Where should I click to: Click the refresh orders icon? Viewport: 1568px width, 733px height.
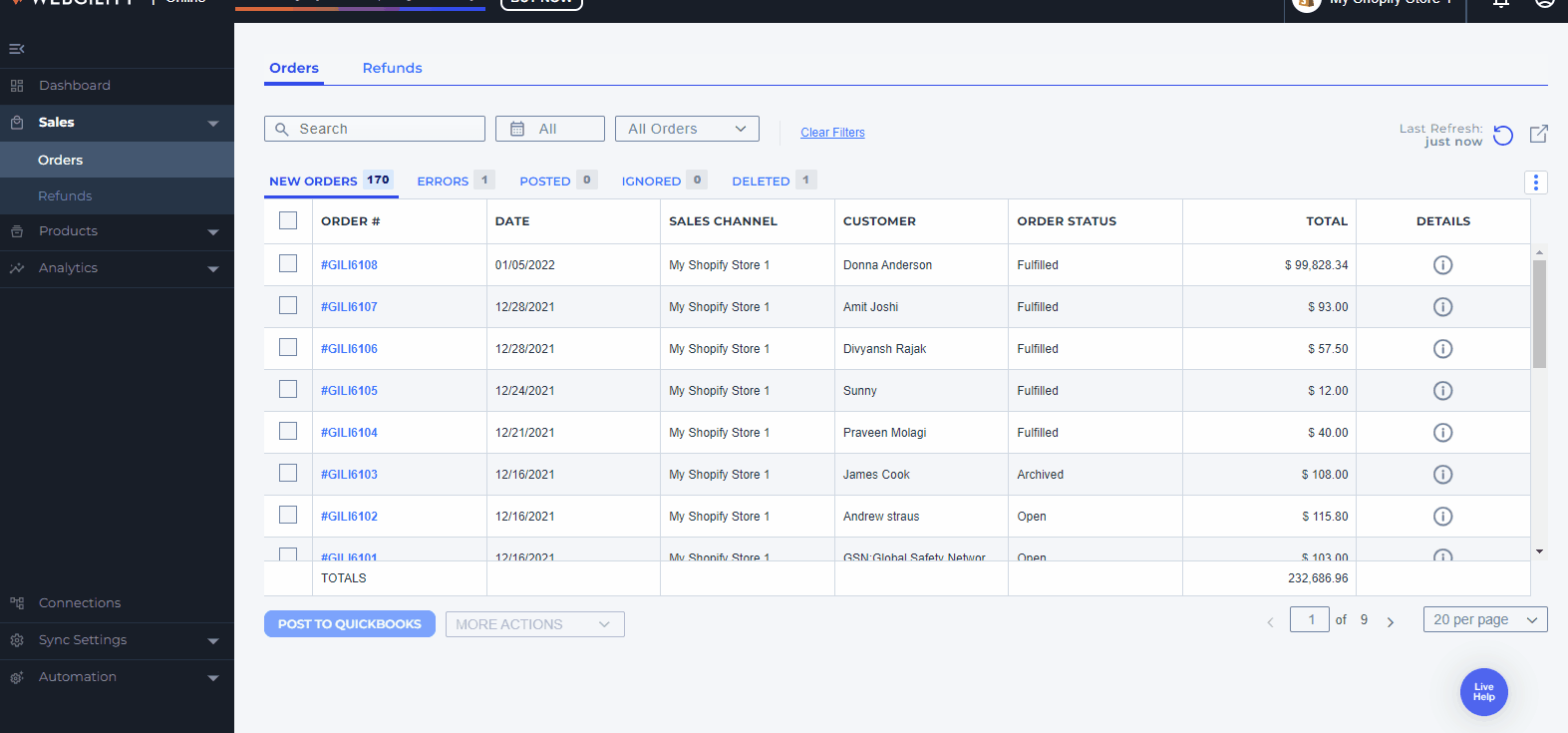tap(1503, 135)
